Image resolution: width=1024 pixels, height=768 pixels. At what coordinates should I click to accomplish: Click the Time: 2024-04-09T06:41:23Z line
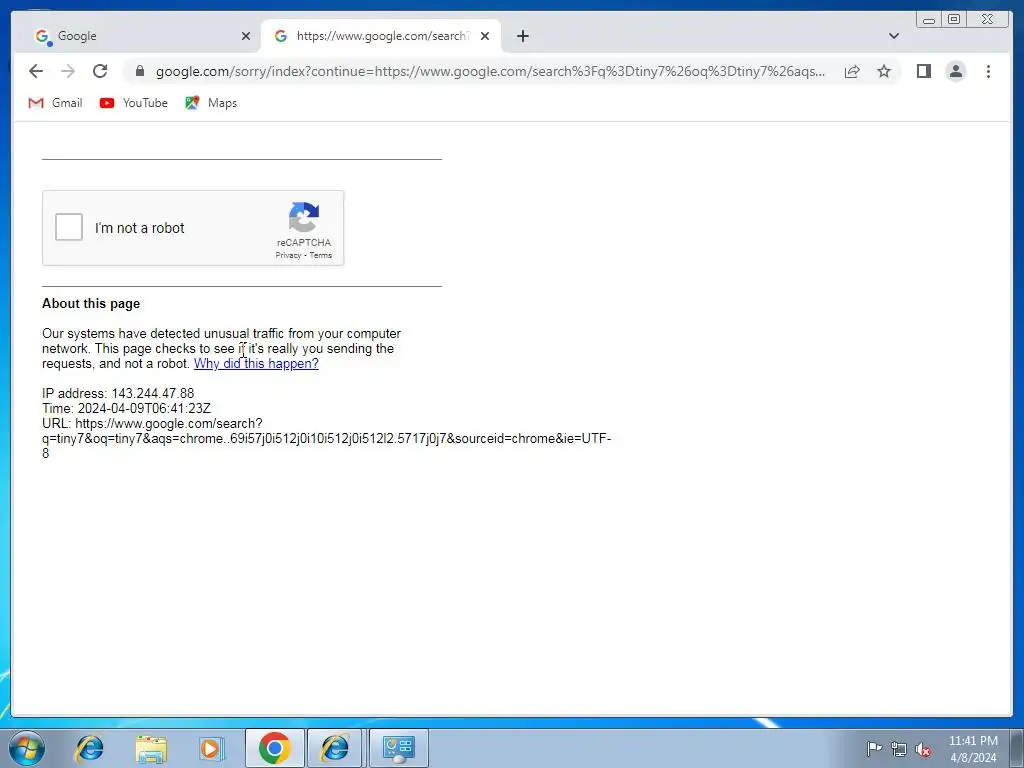[127, 408]
